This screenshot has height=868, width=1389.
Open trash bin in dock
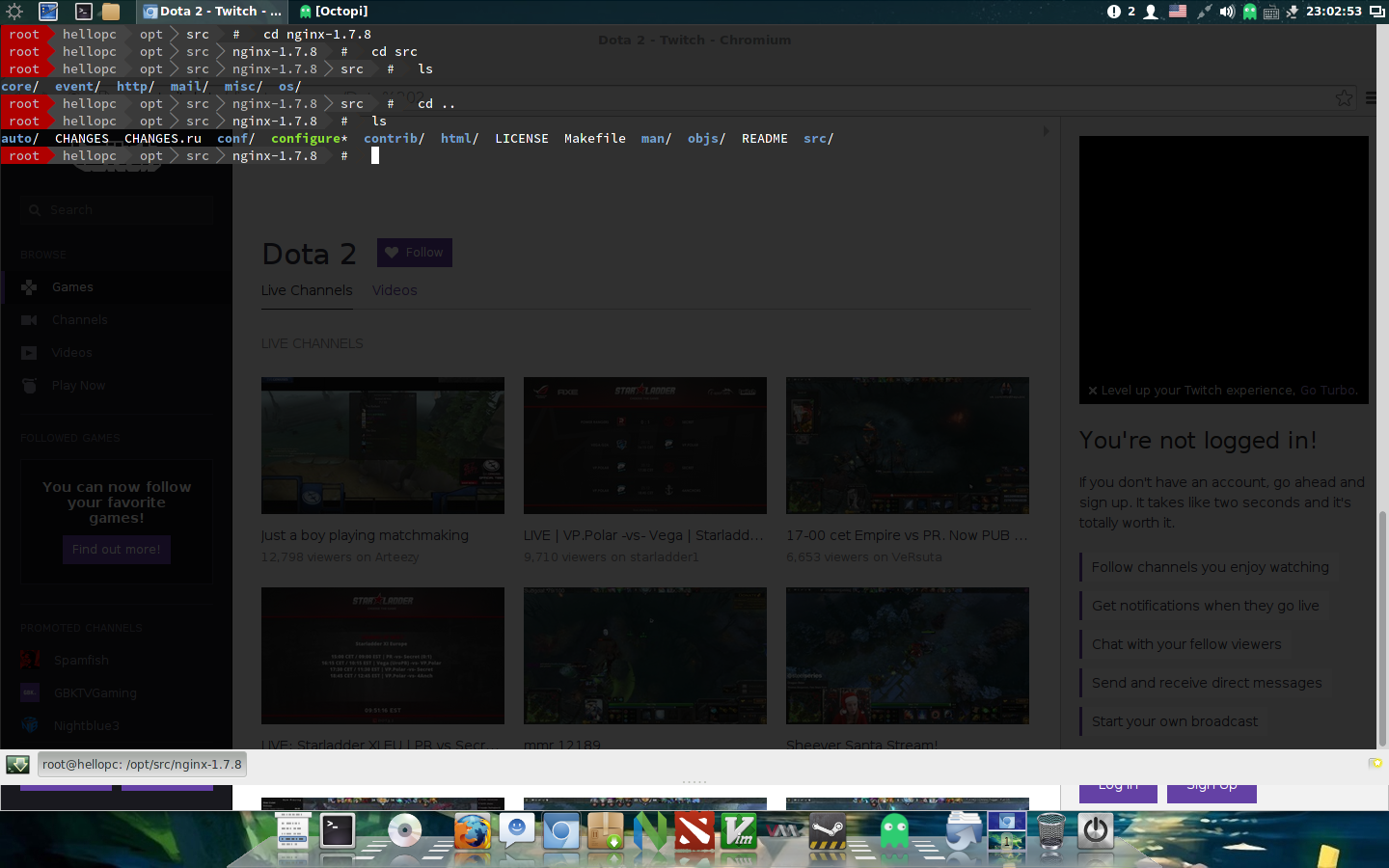point(1051,832)
